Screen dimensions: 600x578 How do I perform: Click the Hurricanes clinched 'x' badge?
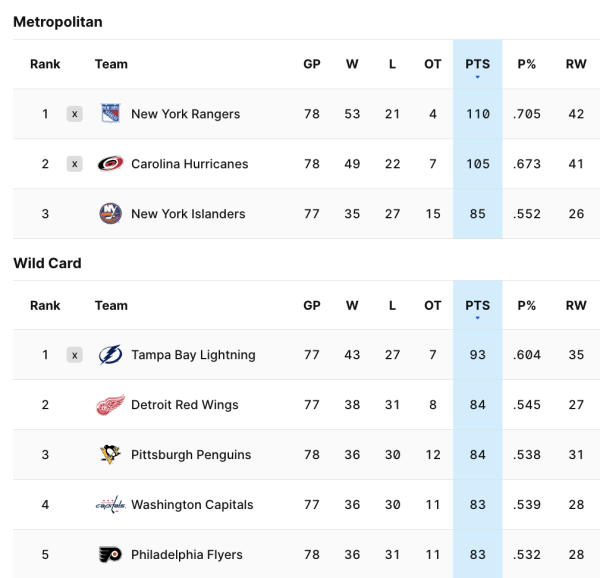coord(74,164)
